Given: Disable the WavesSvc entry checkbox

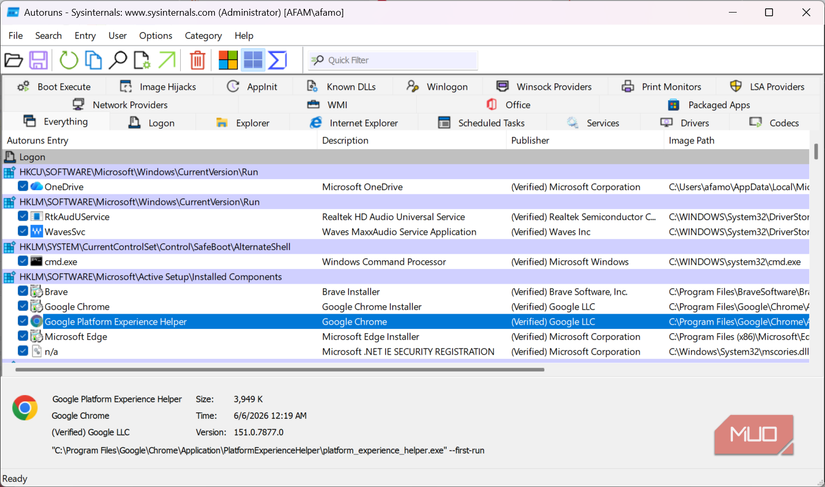Looking at the screenshot, I should click(x=23, y=231).
